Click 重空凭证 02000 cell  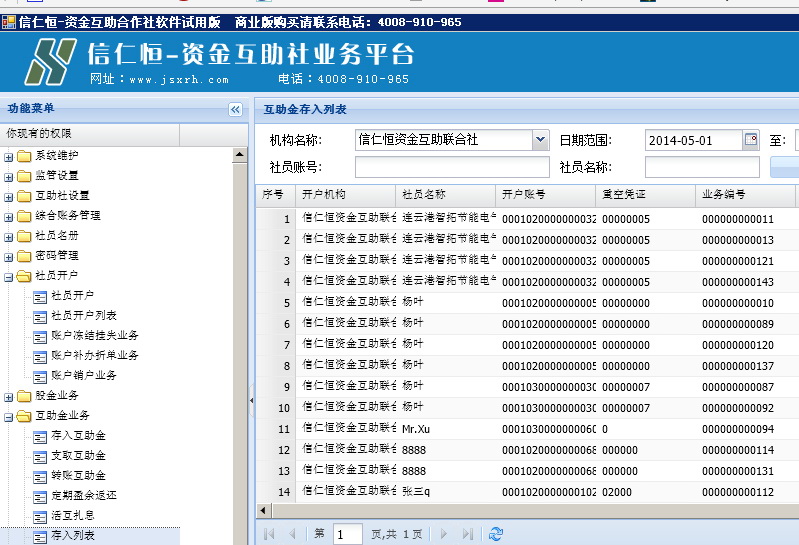617,492
